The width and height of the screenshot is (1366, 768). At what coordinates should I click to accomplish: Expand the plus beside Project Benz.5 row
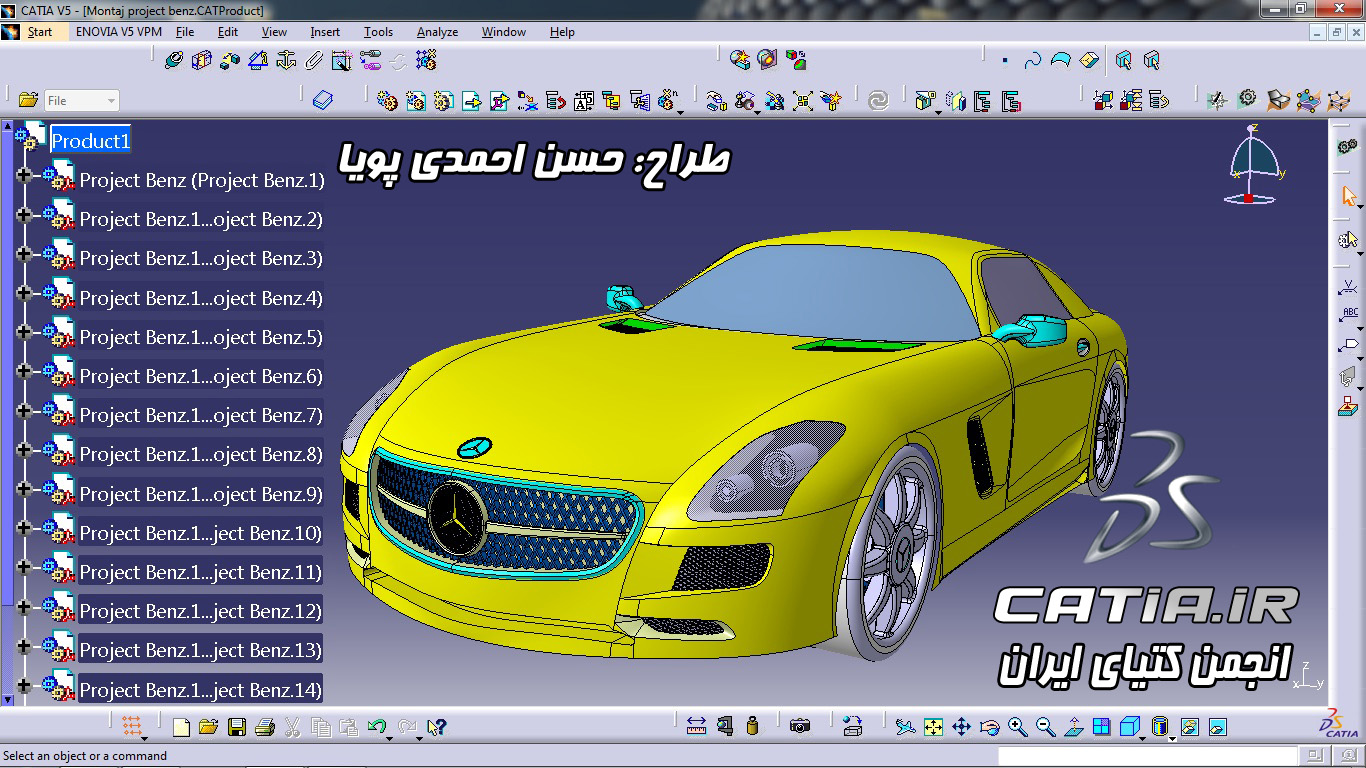coord(24,333)
